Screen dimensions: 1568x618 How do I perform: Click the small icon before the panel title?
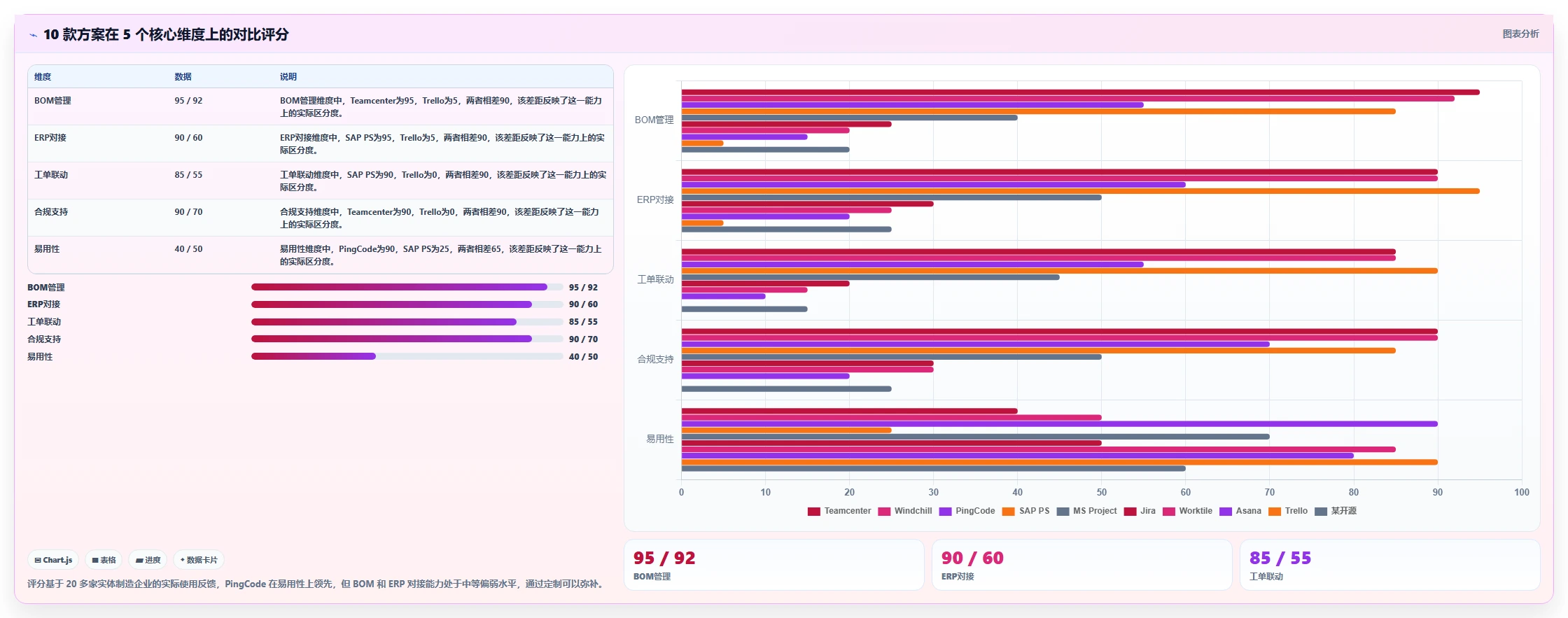(33, 35)
